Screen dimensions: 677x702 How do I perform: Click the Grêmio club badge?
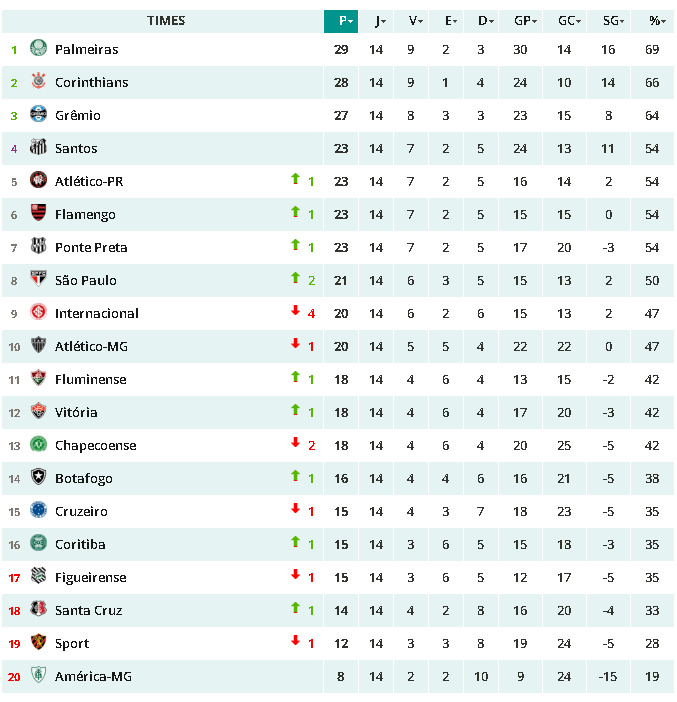click(x=39, y=115)
